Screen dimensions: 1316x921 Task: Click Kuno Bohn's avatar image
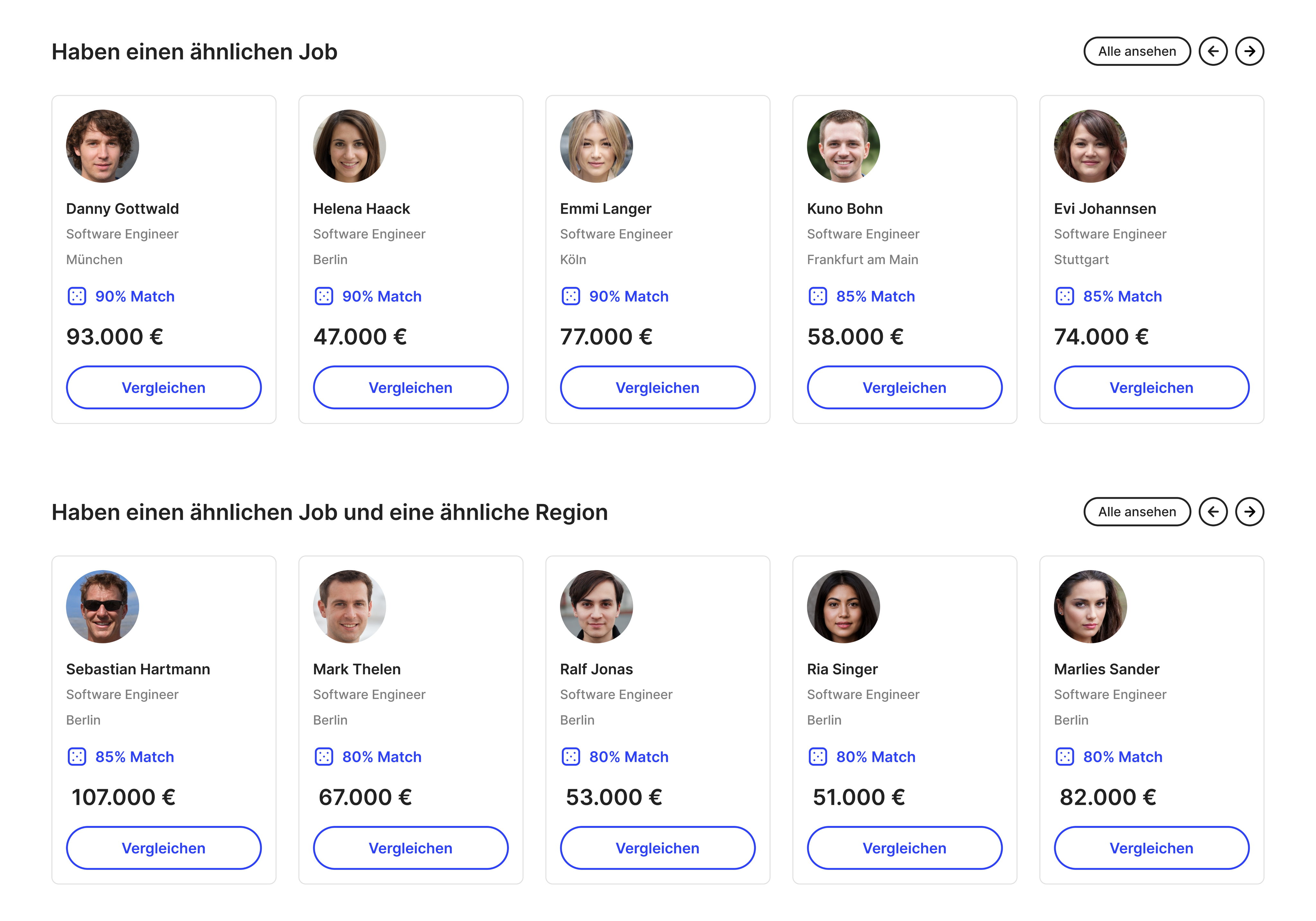[x=843, y=146]
